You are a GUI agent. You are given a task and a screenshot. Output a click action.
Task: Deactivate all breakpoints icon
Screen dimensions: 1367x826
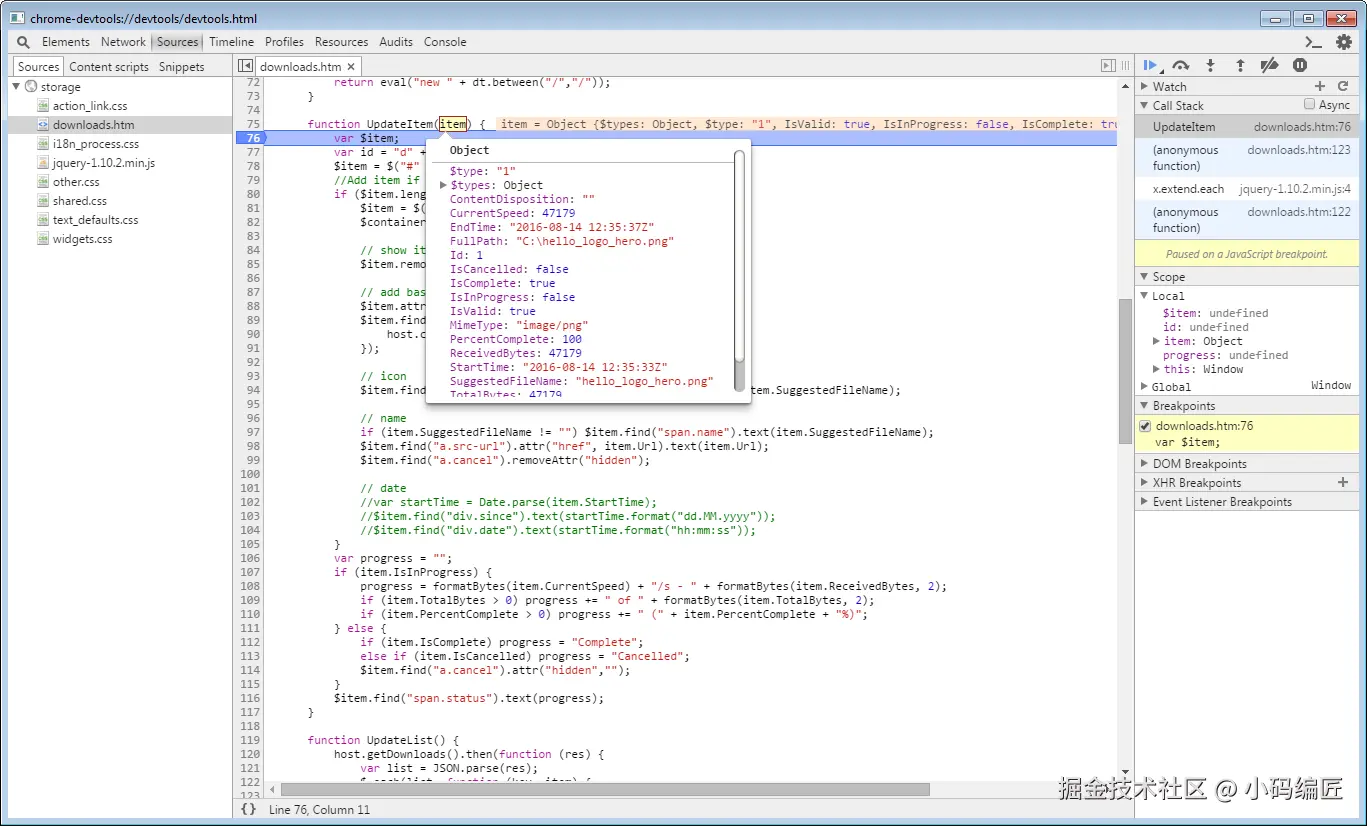point(1270,65)
